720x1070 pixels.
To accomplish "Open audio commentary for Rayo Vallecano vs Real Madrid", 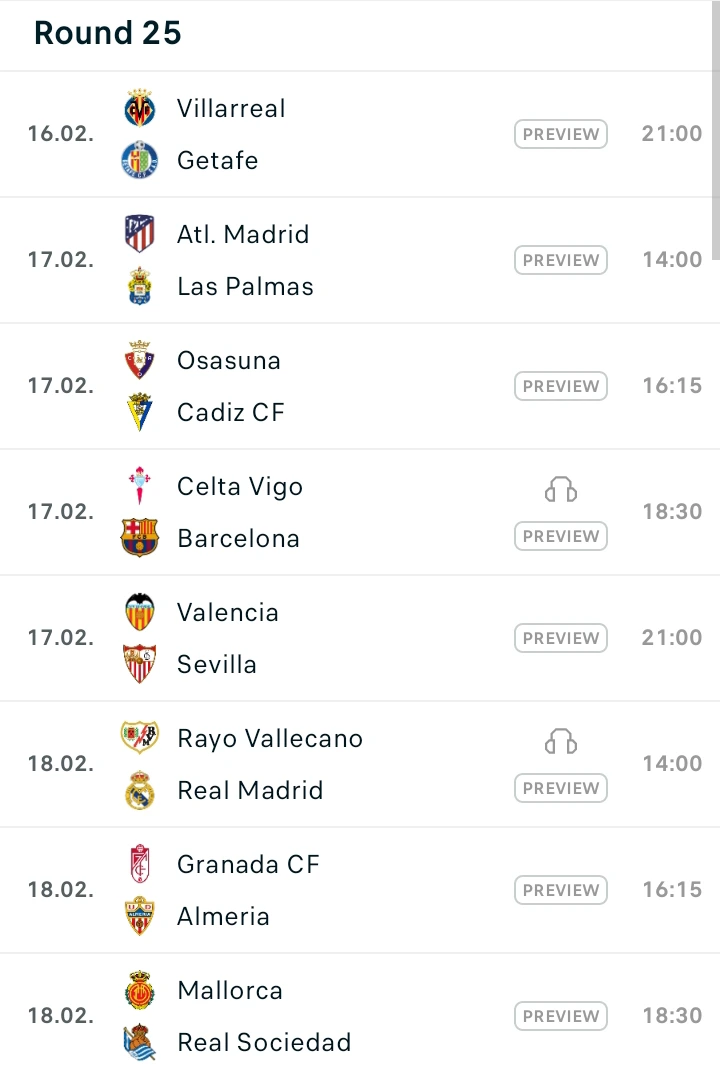I will click(x=561, y=741).
